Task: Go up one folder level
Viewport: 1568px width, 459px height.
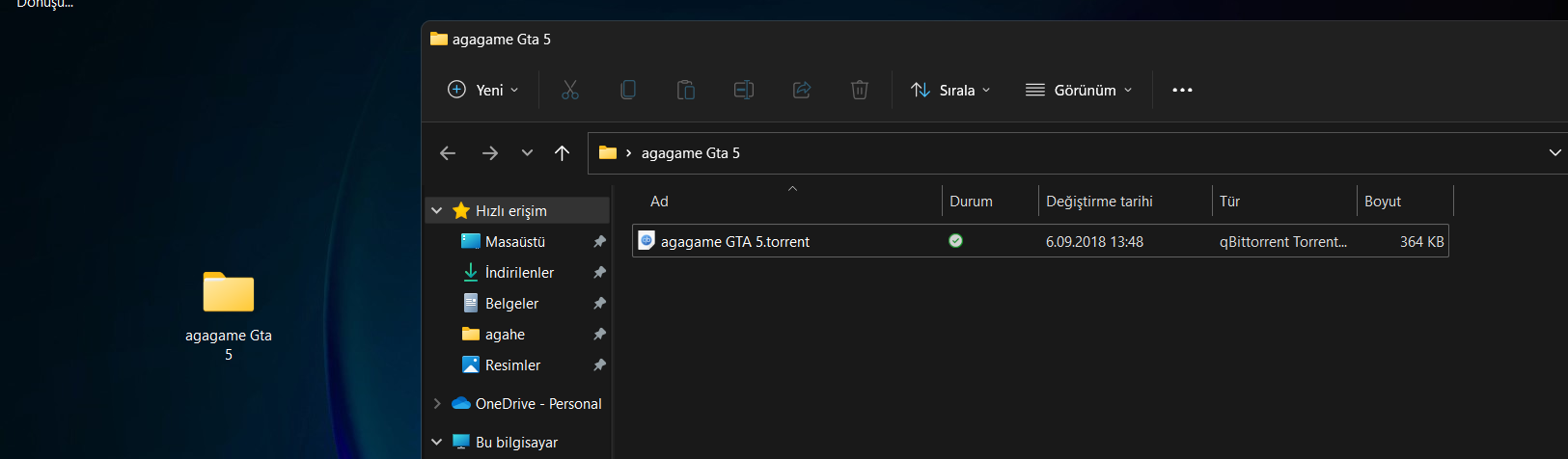Action: click(x=563, y=153)
